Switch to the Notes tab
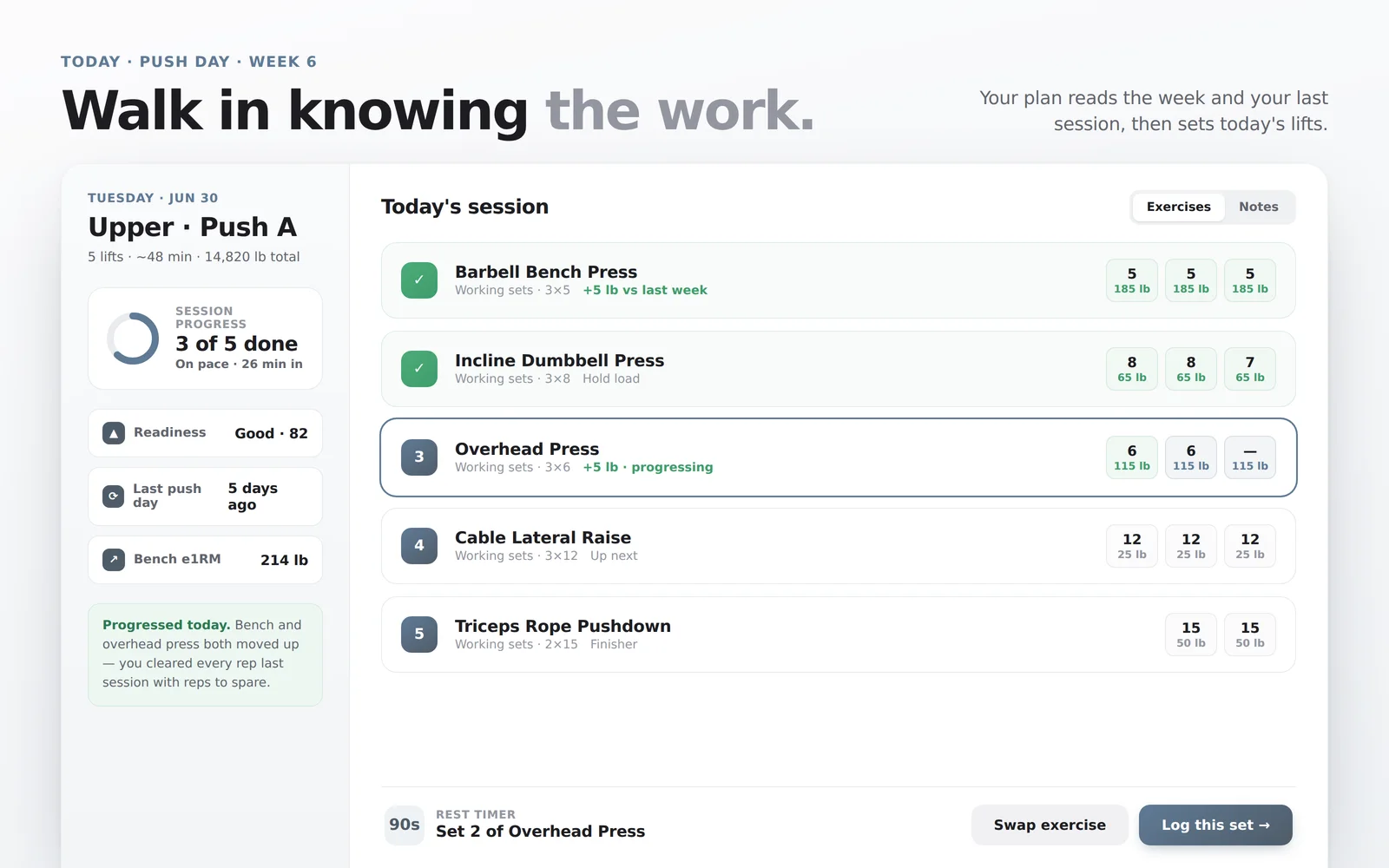This screenshot has height=868, width=1389. click(1259, 207)
